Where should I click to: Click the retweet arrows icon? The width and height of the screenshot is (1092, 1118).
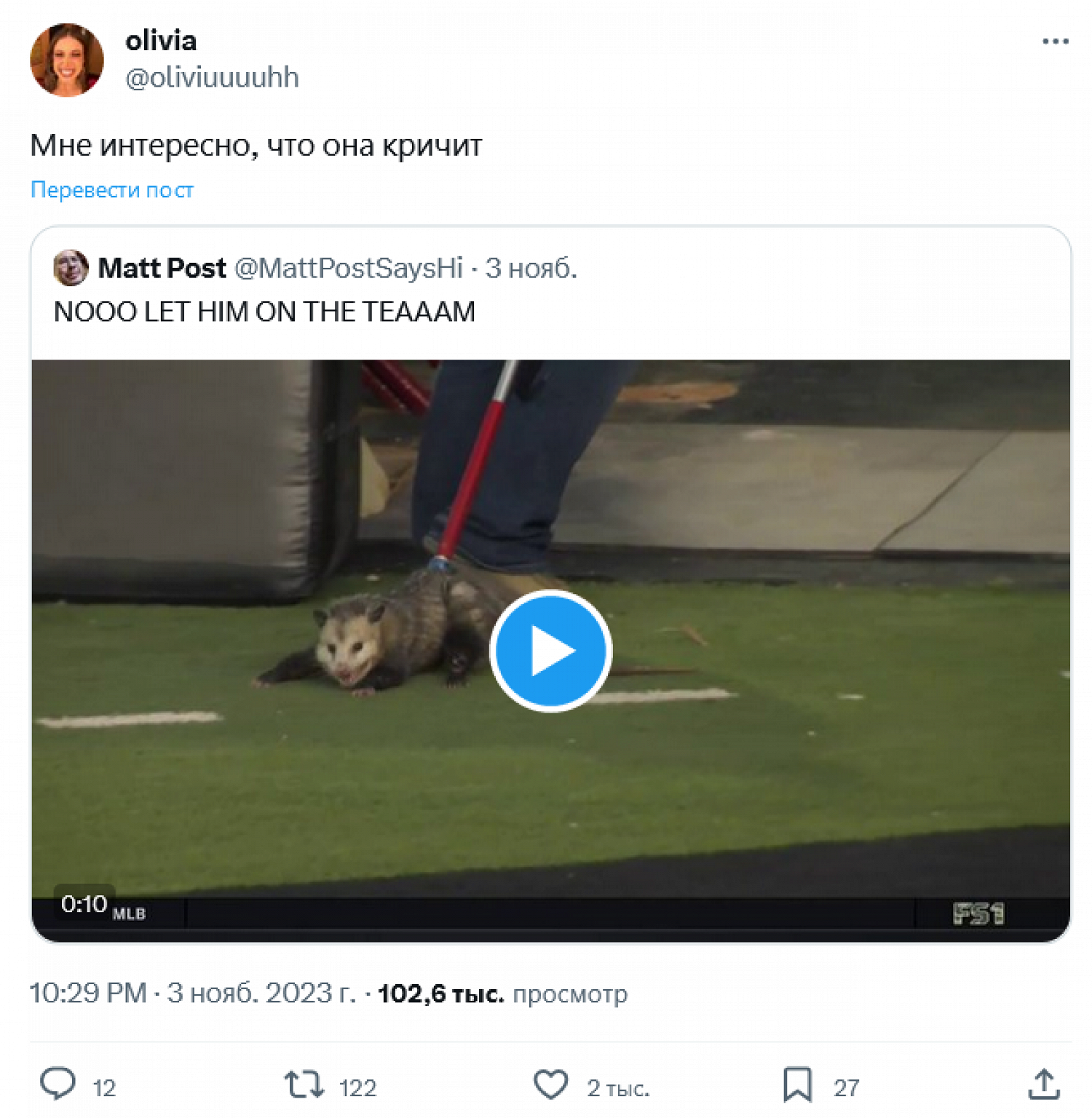(304, 1085)
